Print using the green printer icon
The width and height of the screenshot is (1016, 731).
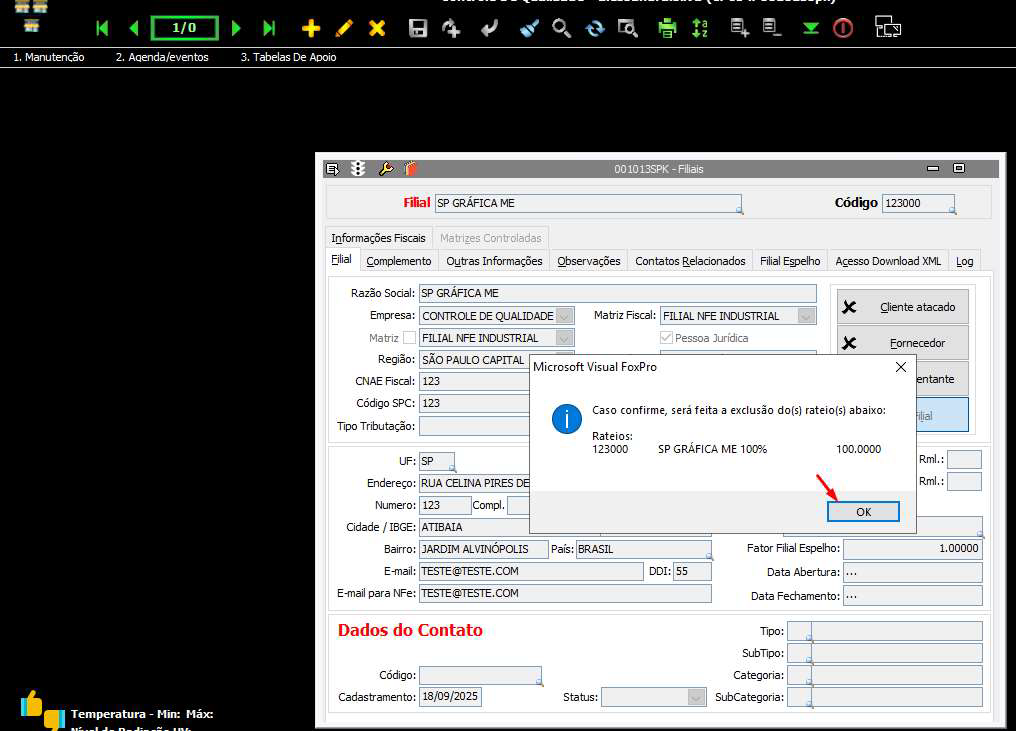coord(667,28)
